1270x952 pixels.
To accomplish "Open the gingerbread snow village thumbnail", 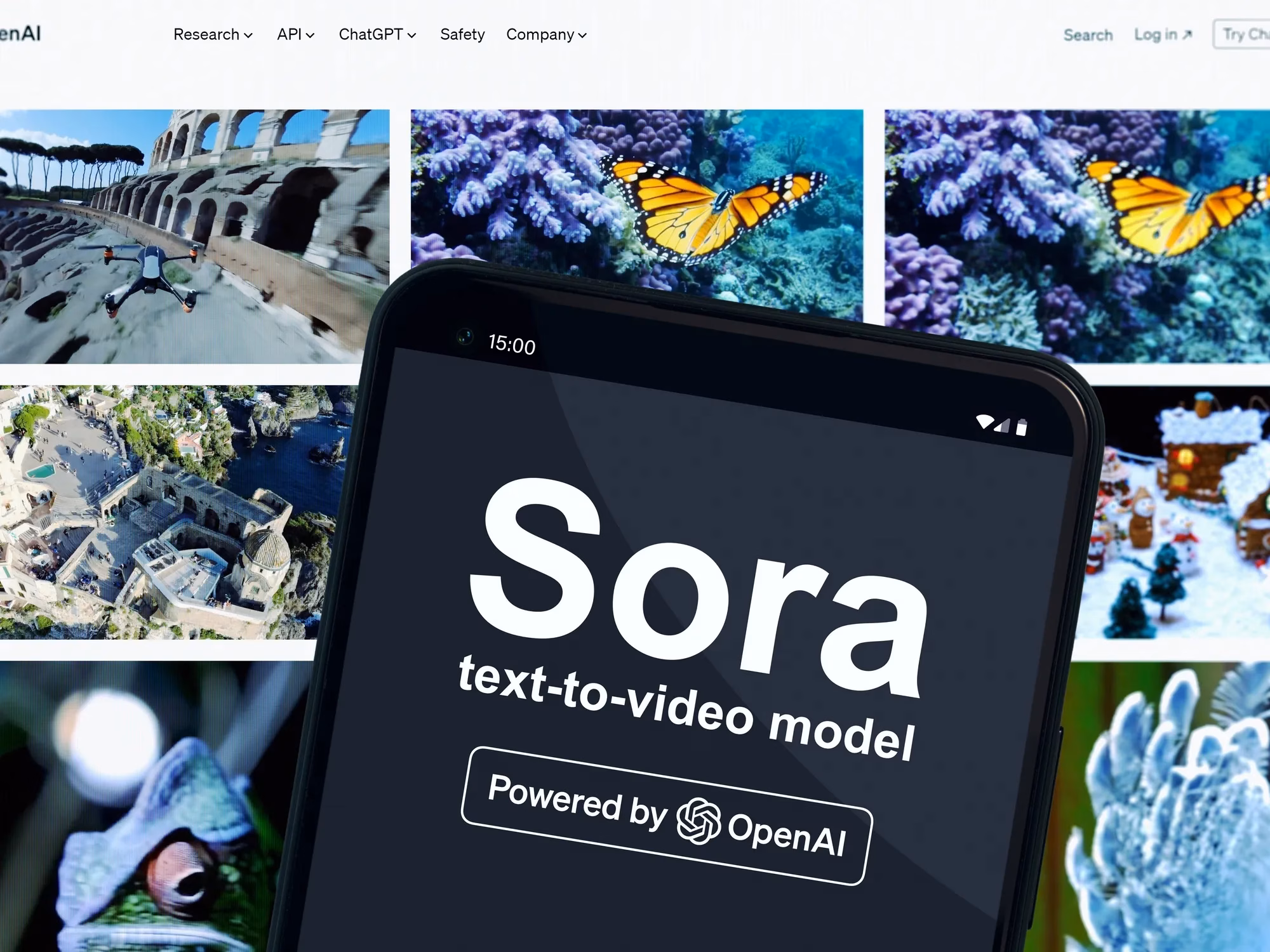I will [x=1181, y=512].
